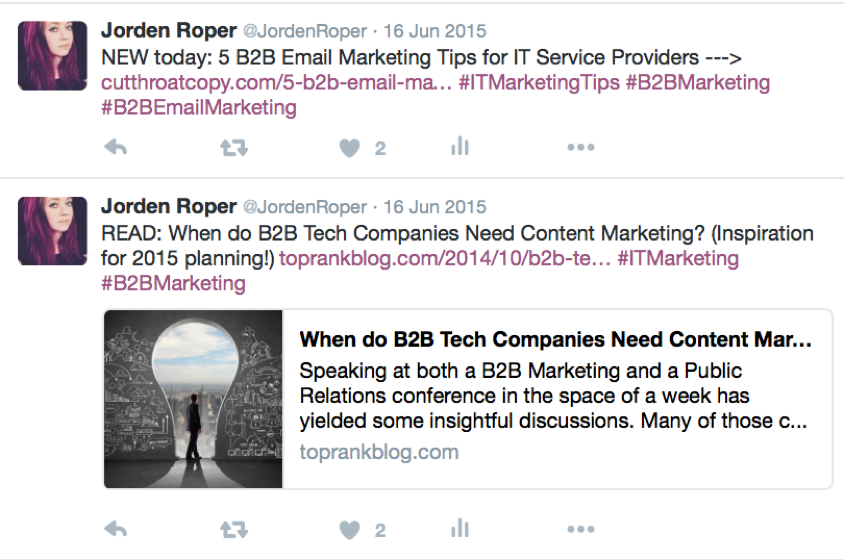844x560 pixels.
Task: Click the @JordenRoper handle in the first tweet
Action: tap(305, 31)
